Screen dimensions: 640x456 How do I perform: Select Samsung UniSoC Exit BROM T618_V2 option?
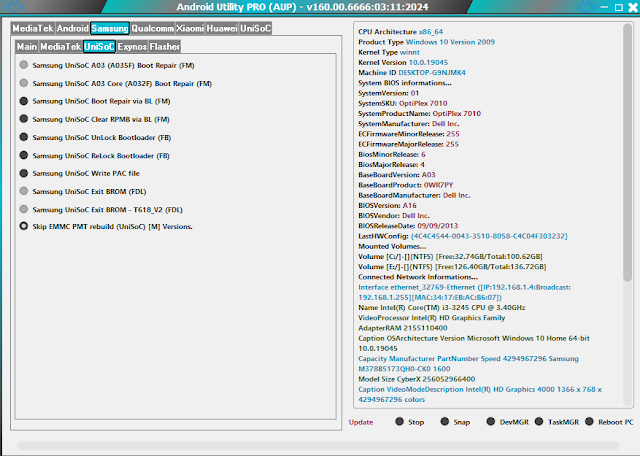(101, 210)
